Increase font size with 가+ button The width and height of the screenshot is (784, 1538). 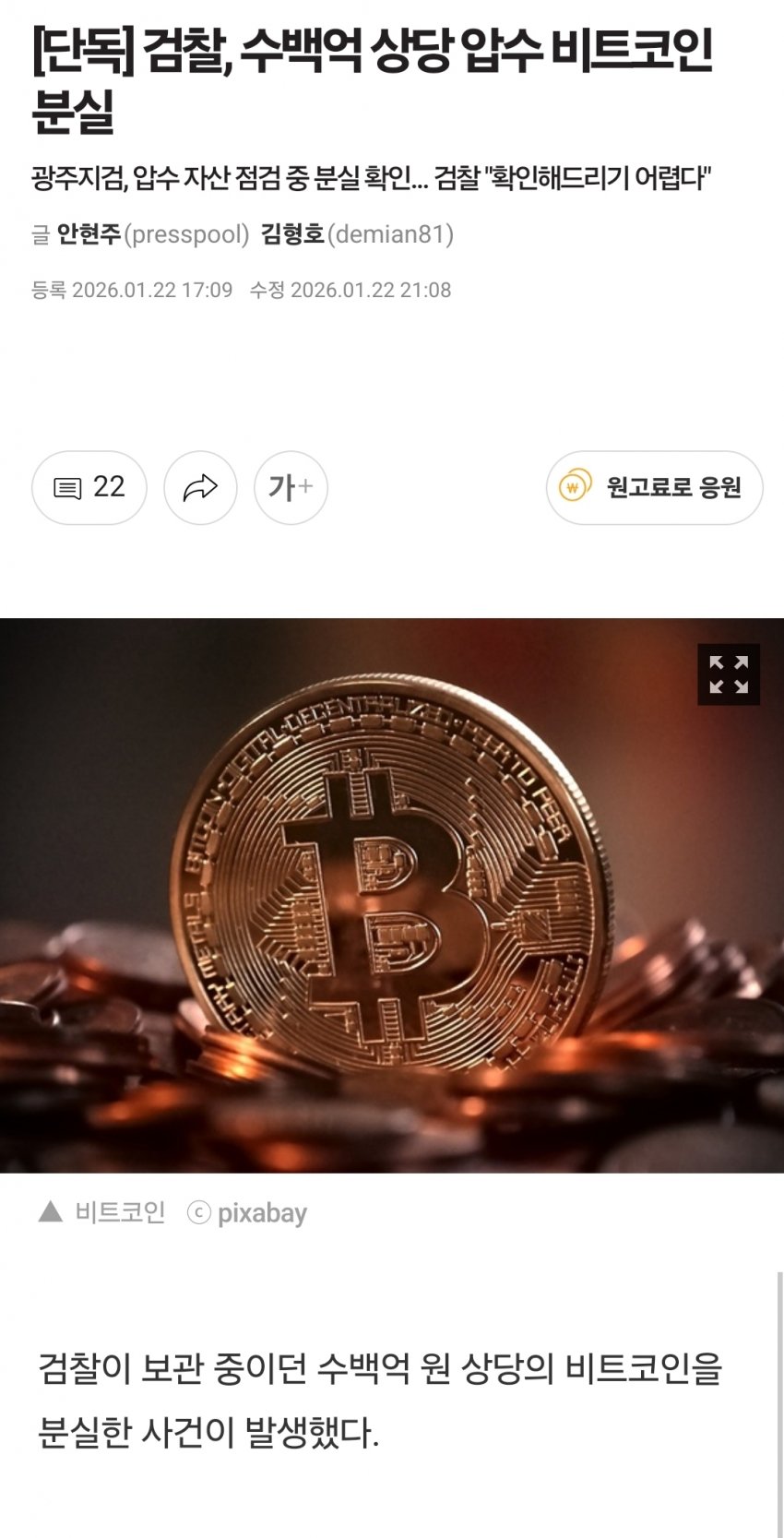291,487
